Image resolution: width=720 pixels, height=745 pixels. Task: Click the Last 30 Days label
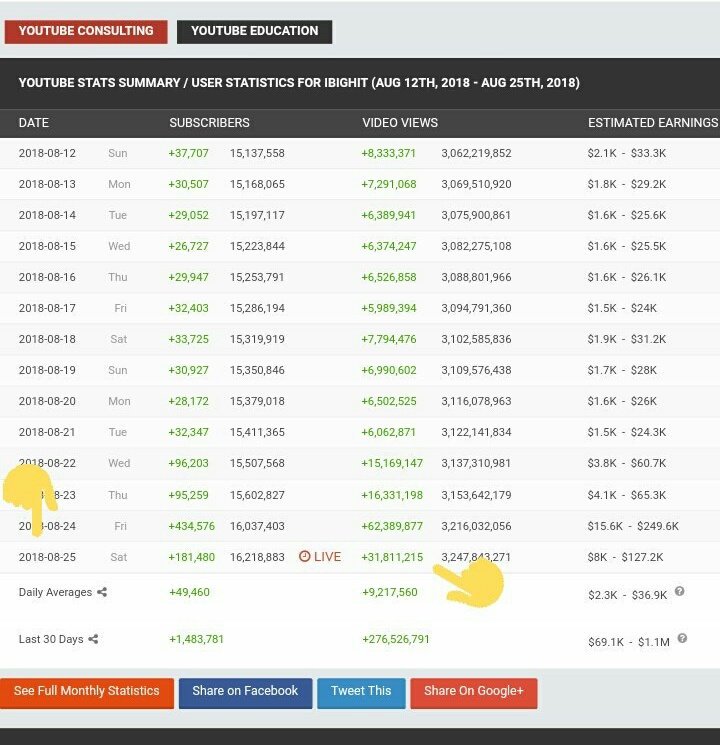51,639
